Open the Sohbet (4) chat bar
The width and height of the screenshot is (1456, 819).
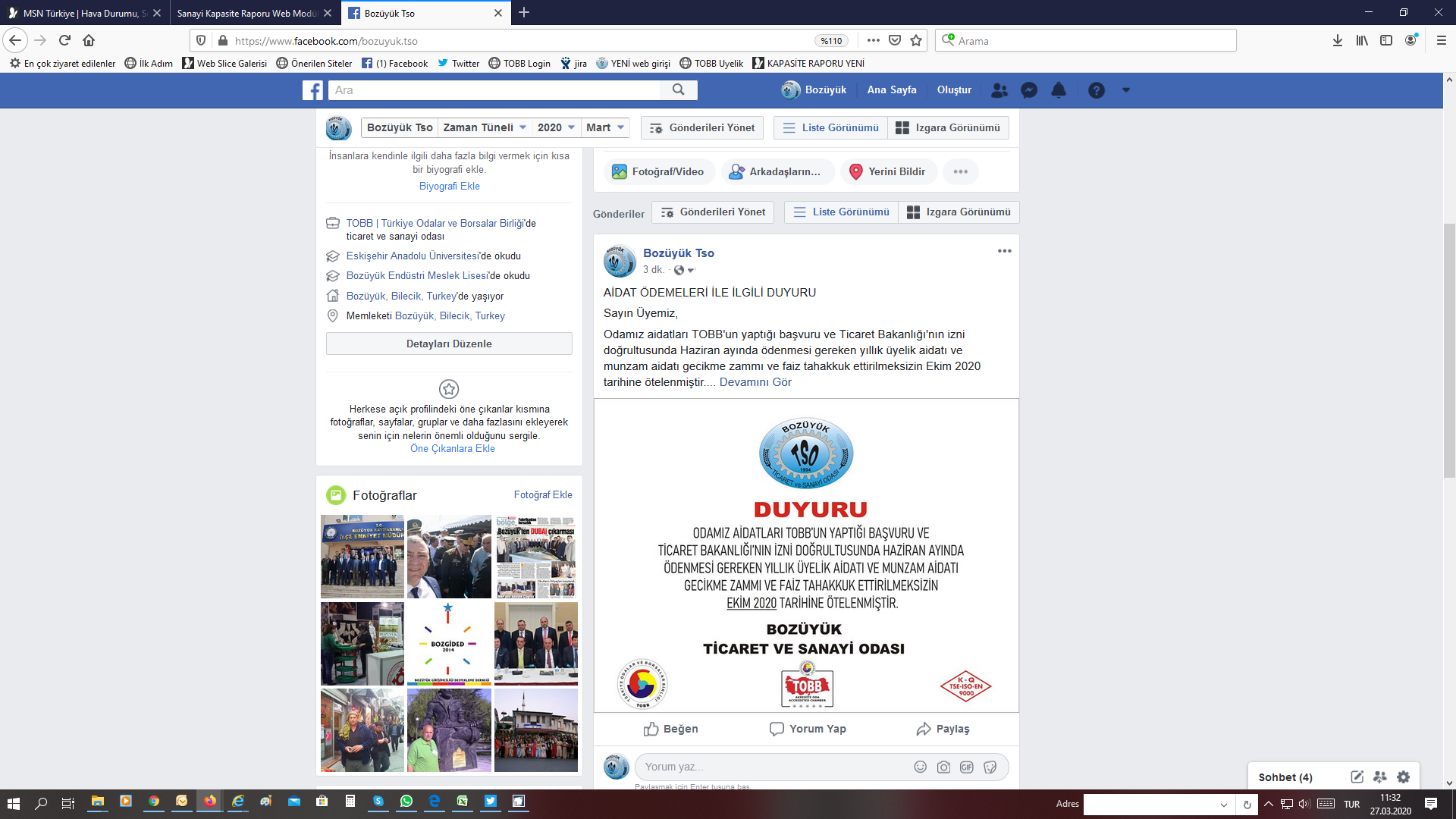[x=1285, y=777]
